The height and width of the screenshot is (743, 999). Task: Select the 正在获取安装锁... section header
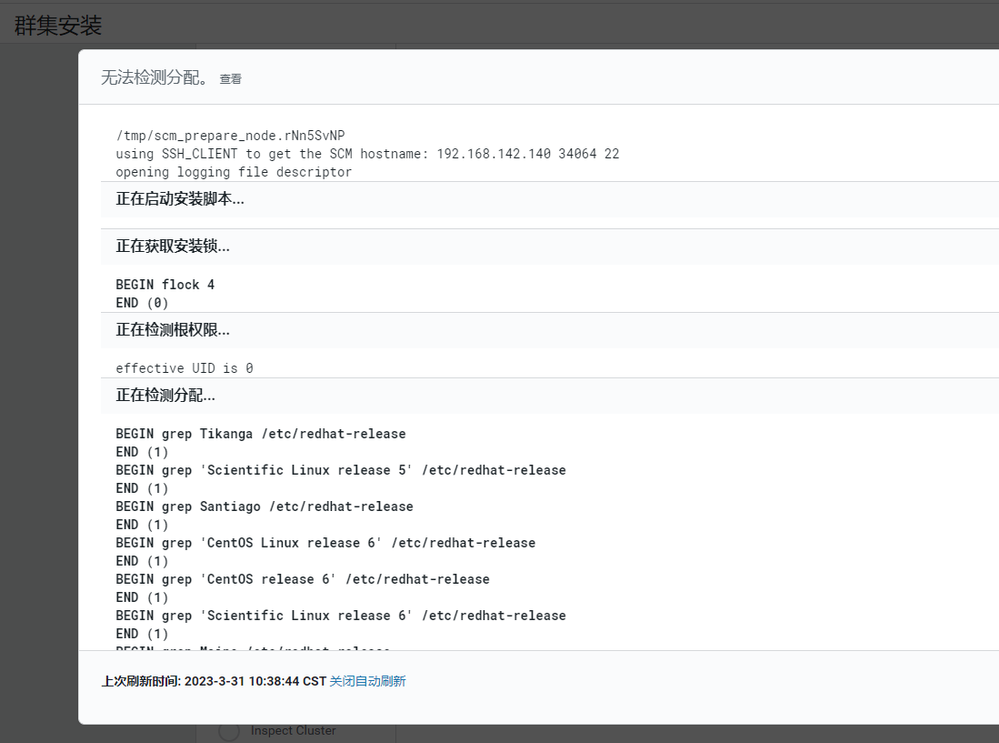(x=549, y=247)
